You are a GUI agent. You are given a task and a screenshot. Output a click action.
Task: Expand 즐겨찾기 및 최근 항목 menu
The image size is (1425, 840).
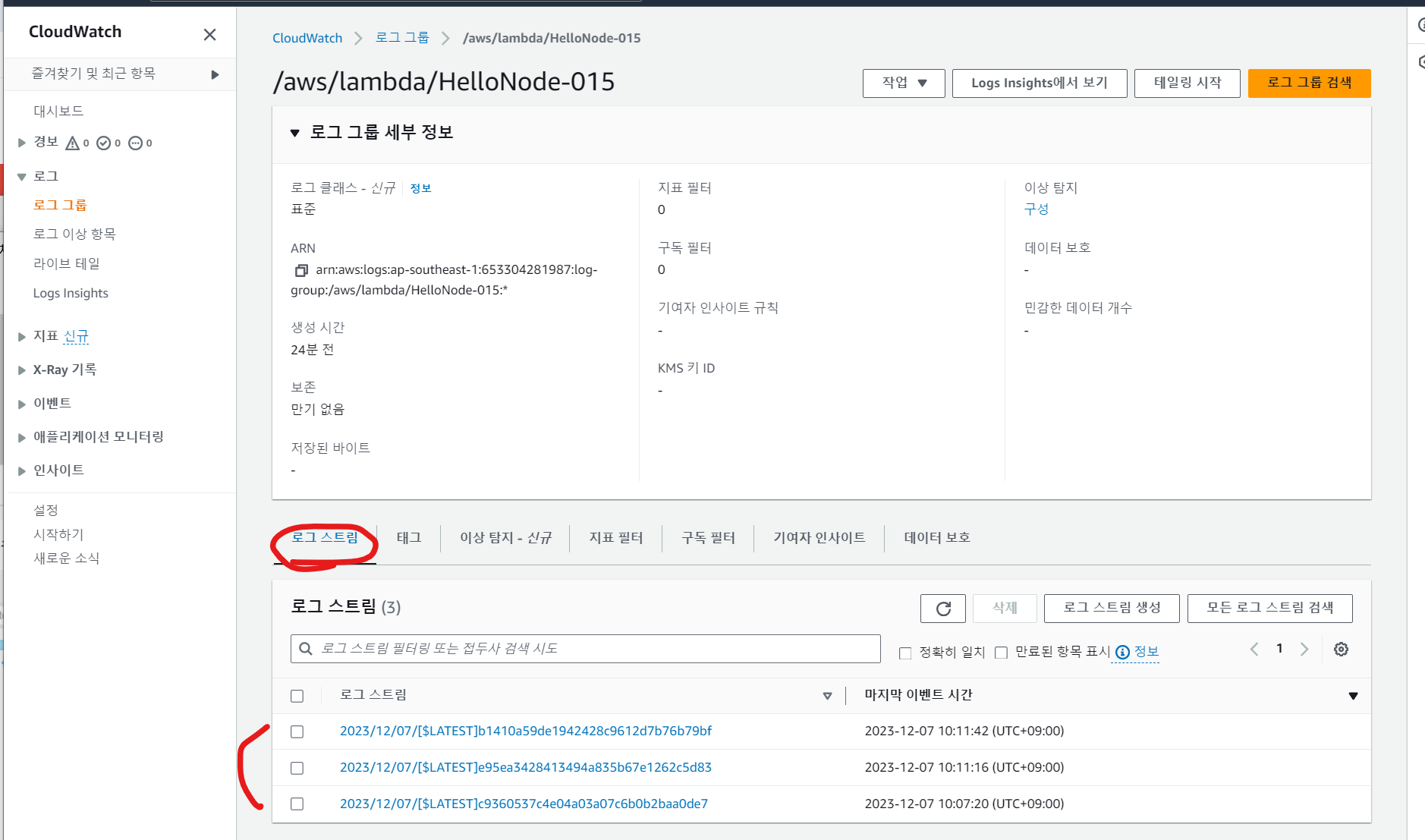click(215, 74)
